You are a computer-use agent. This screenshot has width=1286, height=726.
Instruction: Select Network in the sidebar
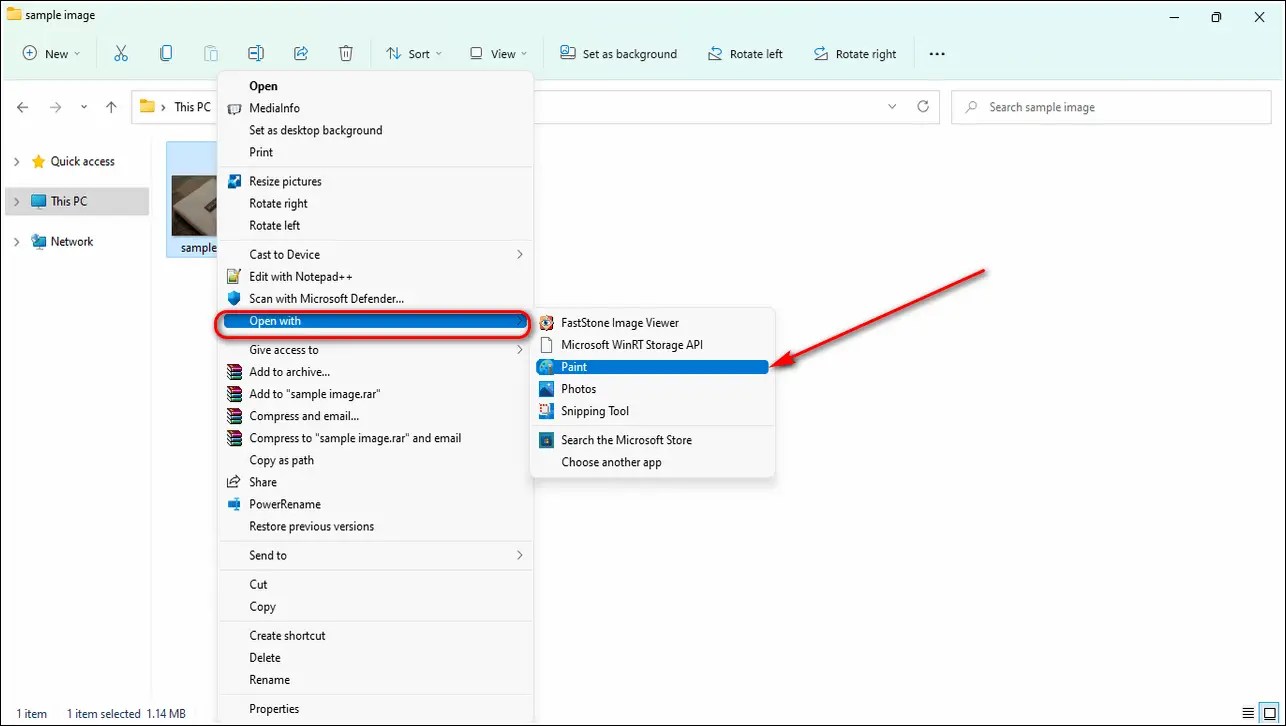[x=72, y=241]
